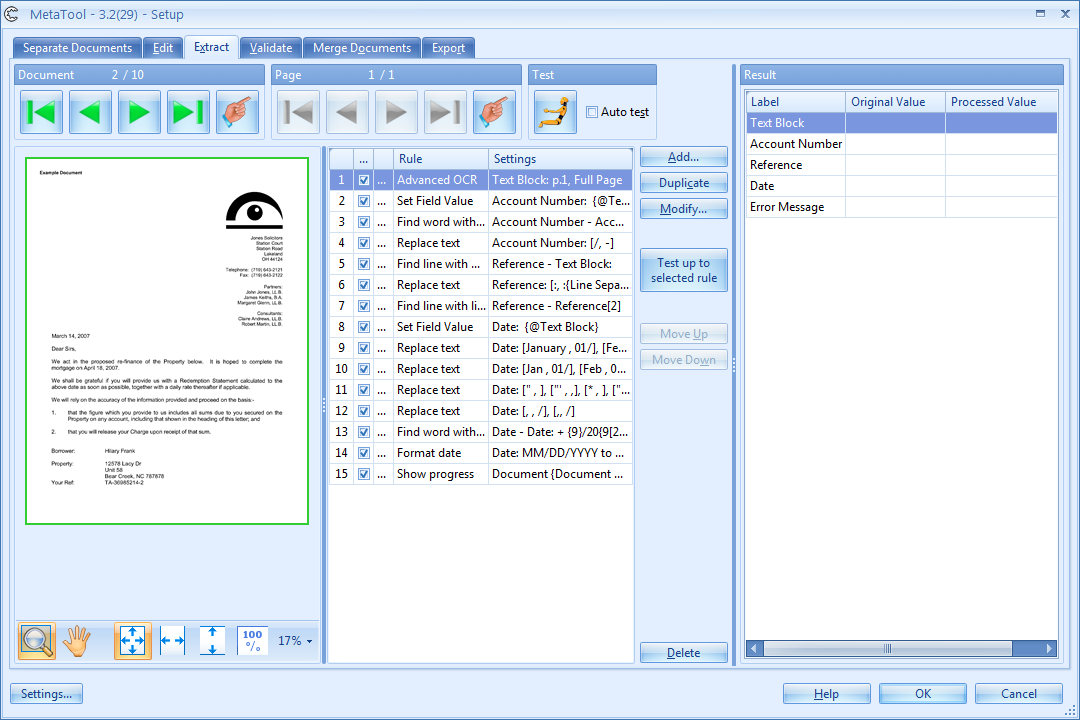Uncheck rule 2 Set Field Value checkbox
1080x720 pixels.
pyautogui.click(x=364, y=201)
